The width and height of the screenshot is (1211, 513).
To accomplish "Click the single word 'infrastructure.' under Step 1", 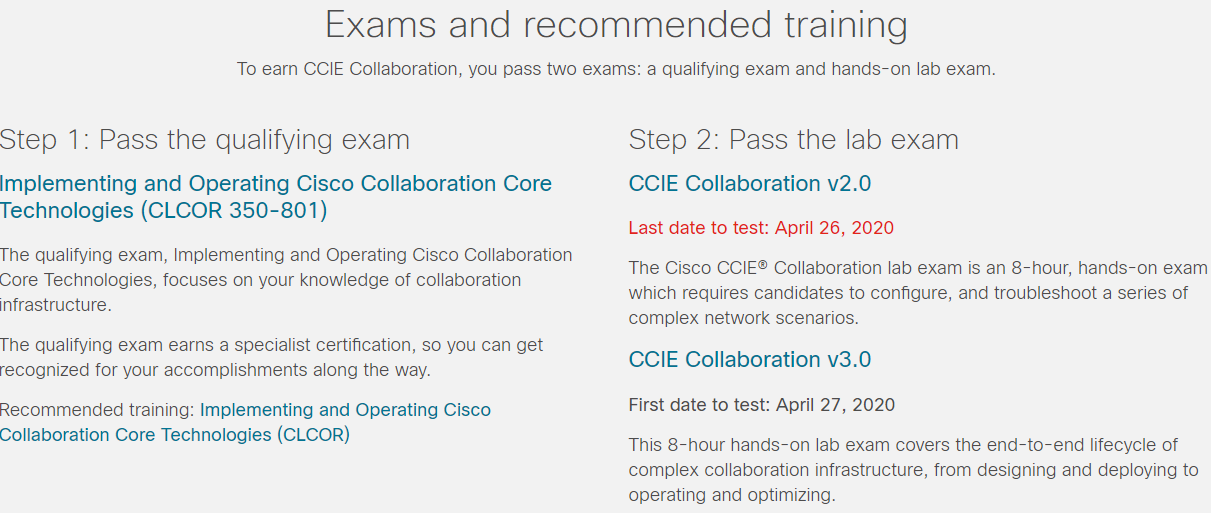I will pyautogui.click(x=56, y=305).
